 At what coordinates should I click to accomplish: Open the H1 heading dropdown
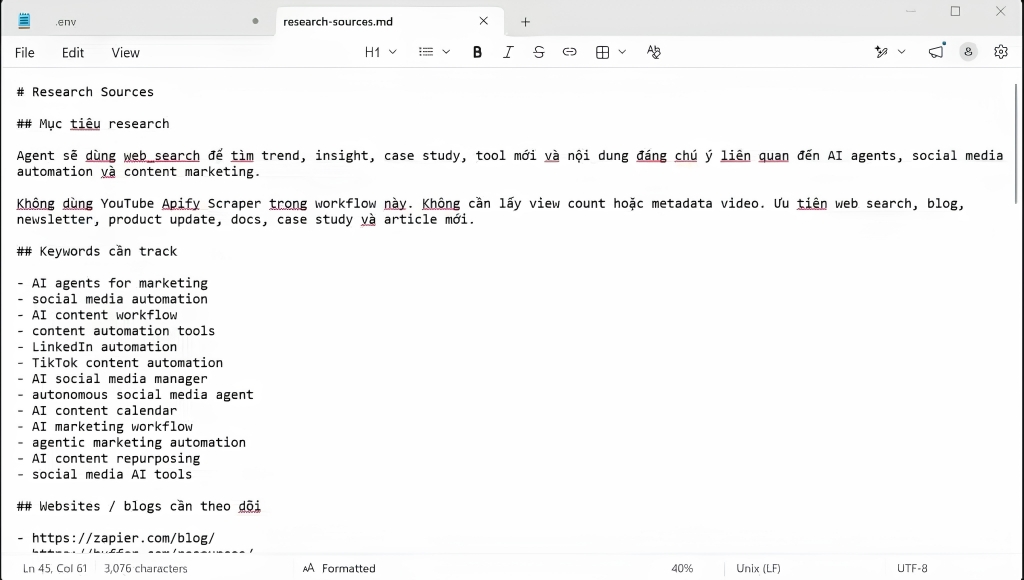click(x=380, y=52)
